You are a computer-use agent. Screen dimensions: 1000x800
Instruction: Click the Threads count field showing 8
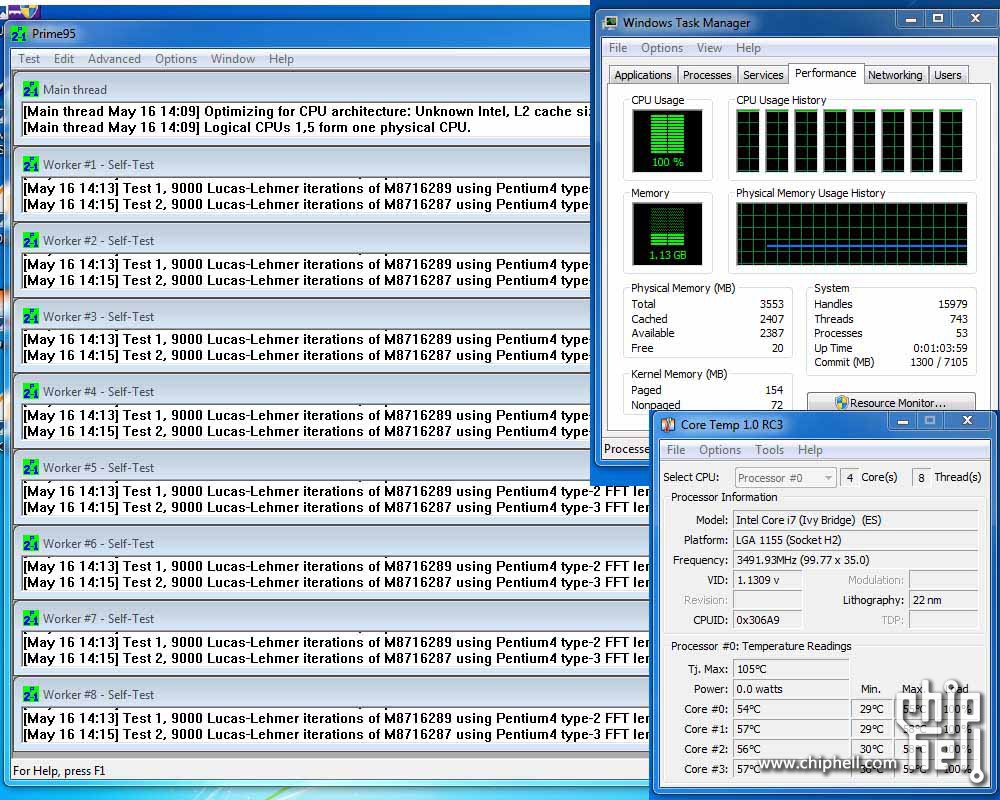coord(921,477)
